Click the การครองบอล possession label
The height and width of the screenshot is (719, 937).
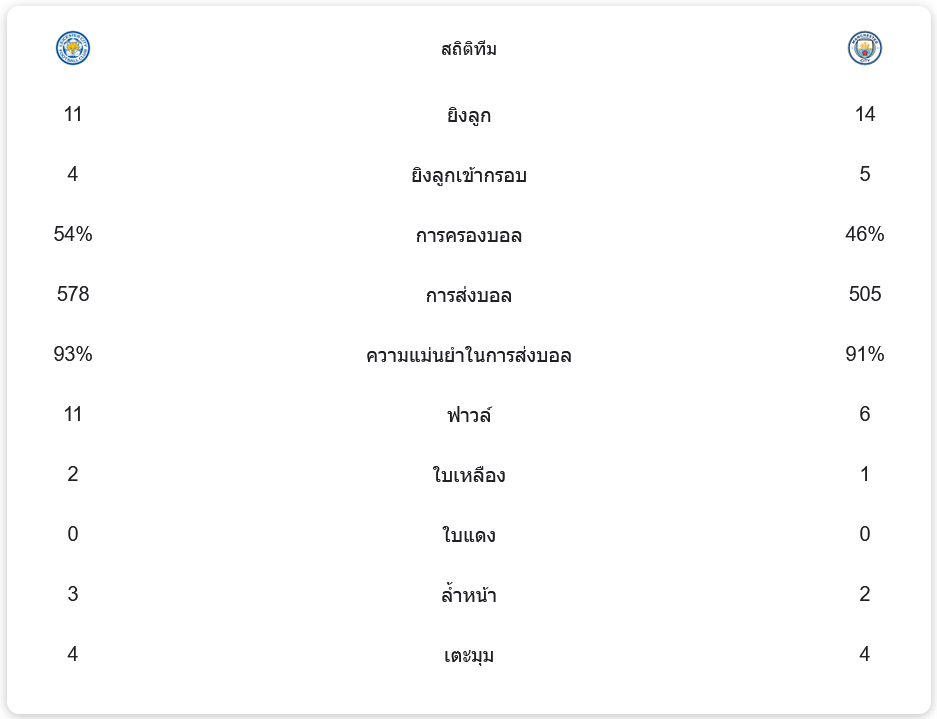tap(469, 235)
